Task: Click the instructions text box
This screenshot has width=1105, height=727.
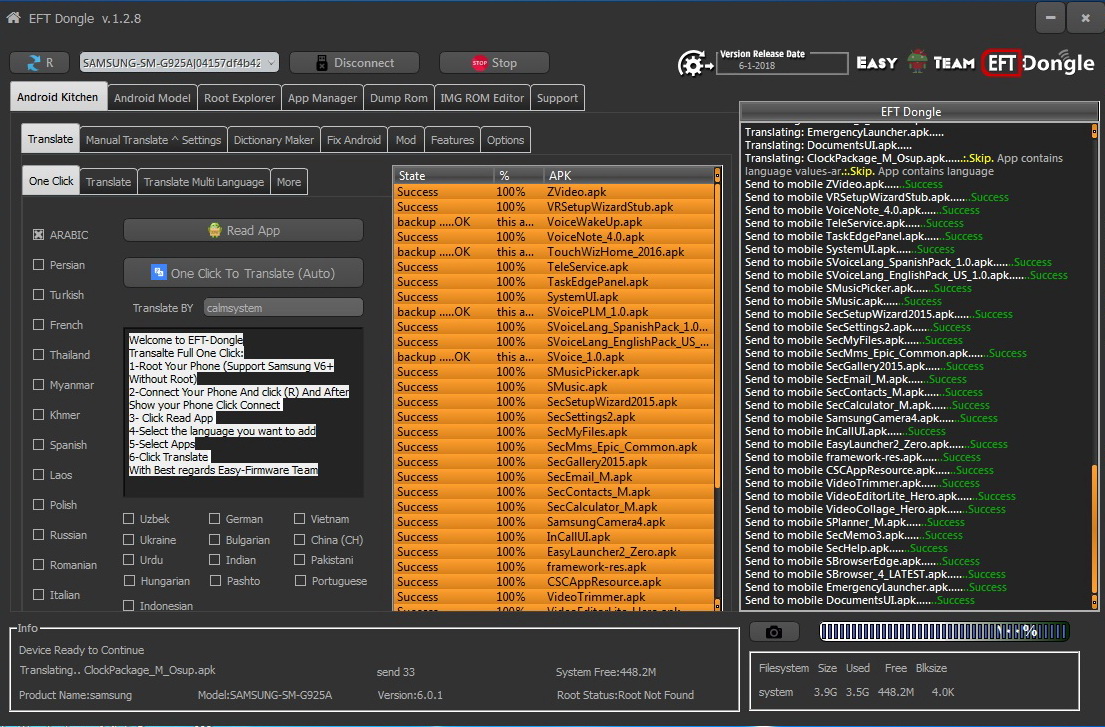Action: coord(244,412)
